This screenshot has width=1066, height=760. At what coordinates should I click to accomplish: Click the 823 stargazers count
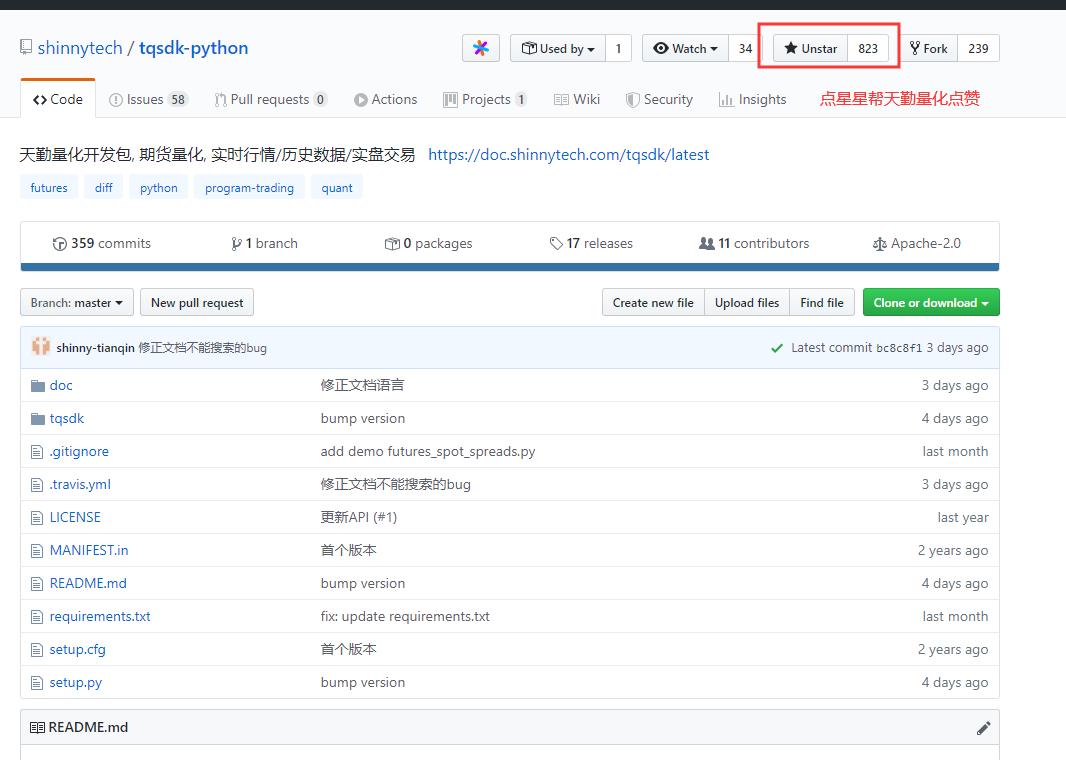868,48
